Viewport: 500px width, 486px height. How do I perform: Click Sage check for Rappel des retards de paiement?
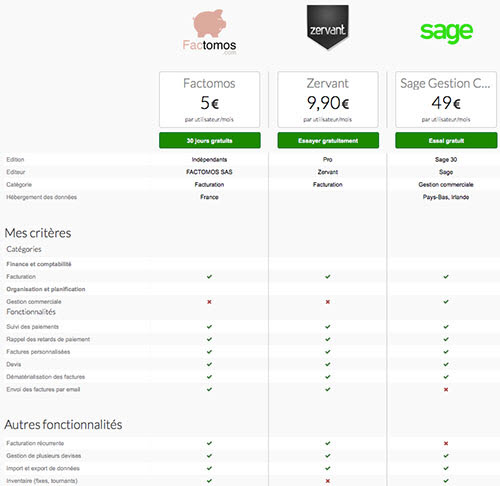pyautogui.click(x=446, y=339)
